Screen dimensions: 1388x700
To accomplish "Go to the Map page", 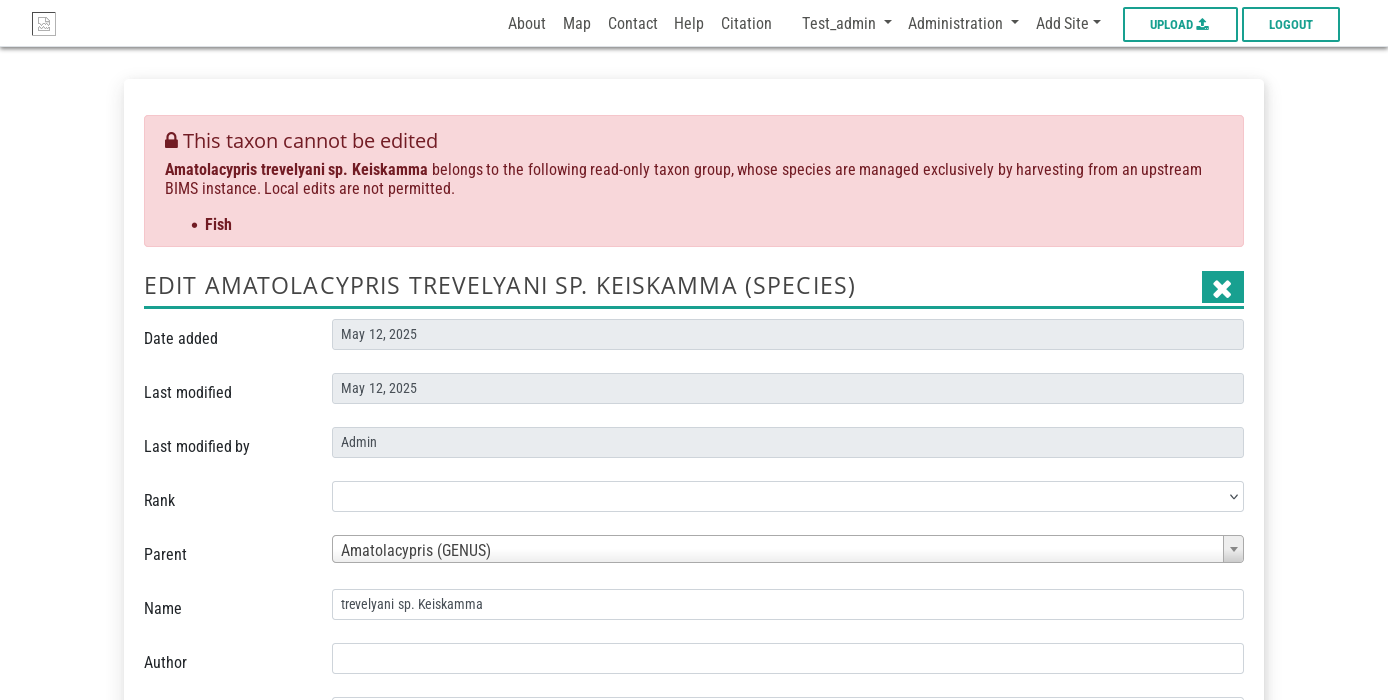I will [x=577, y=23].
